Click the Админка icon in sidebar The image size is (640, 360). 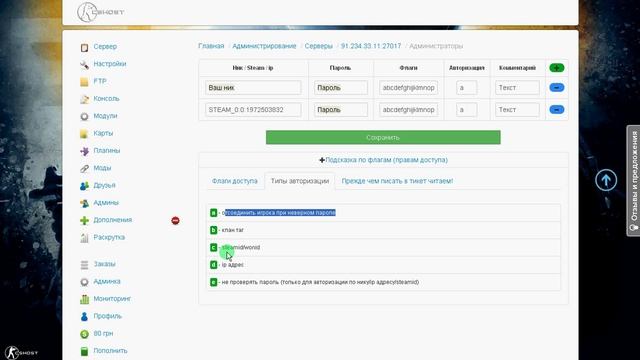pyautogui.click(x=84, y=282)
